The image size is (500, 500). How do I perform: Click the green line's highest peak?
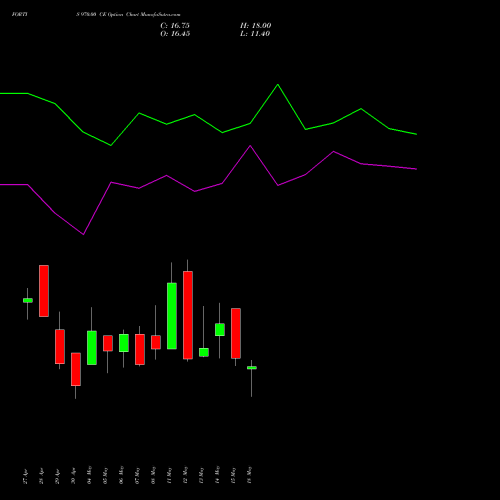(278, 85)
